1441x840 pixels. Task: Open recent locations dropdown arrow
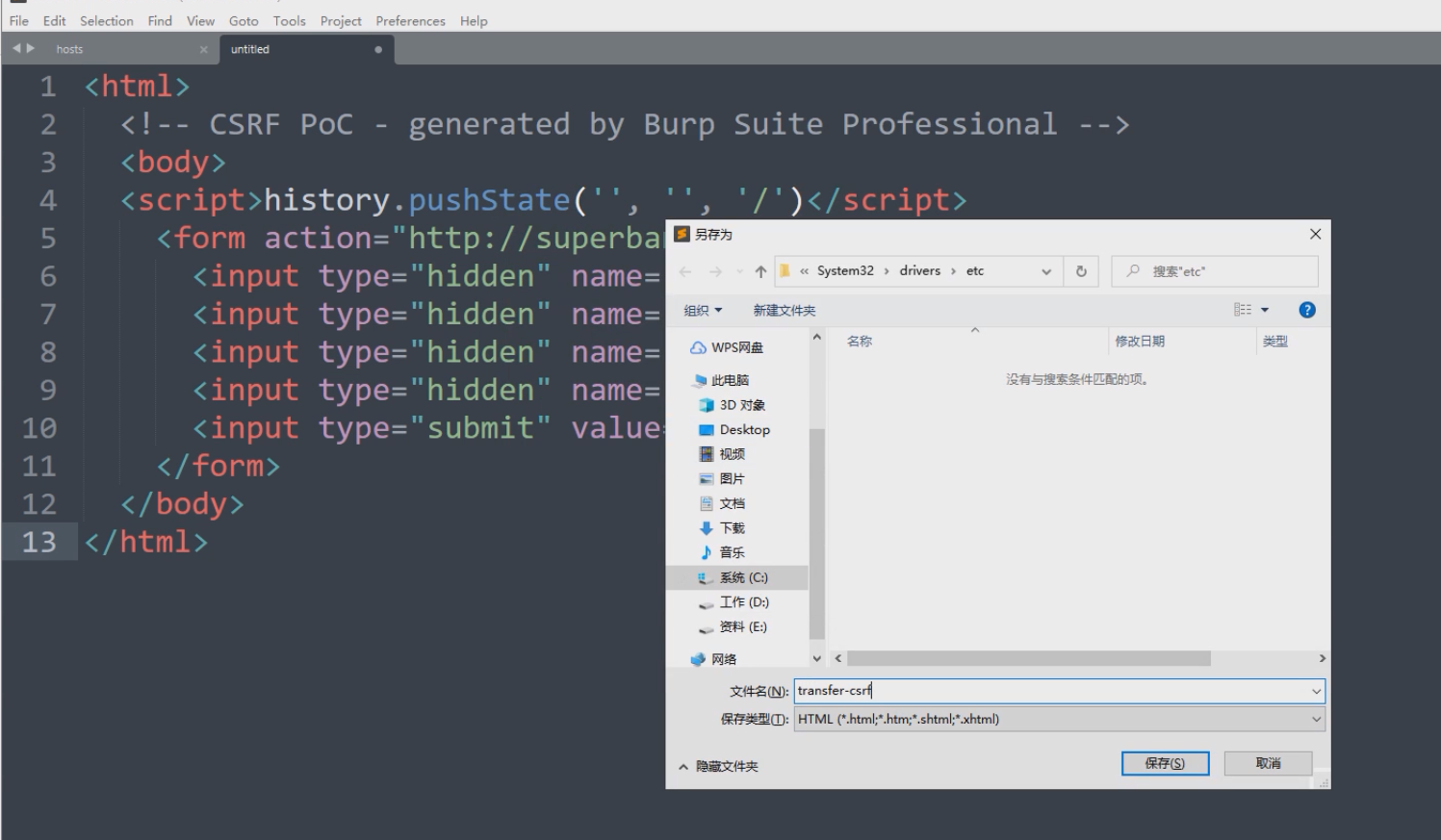(x=739, y=271)
